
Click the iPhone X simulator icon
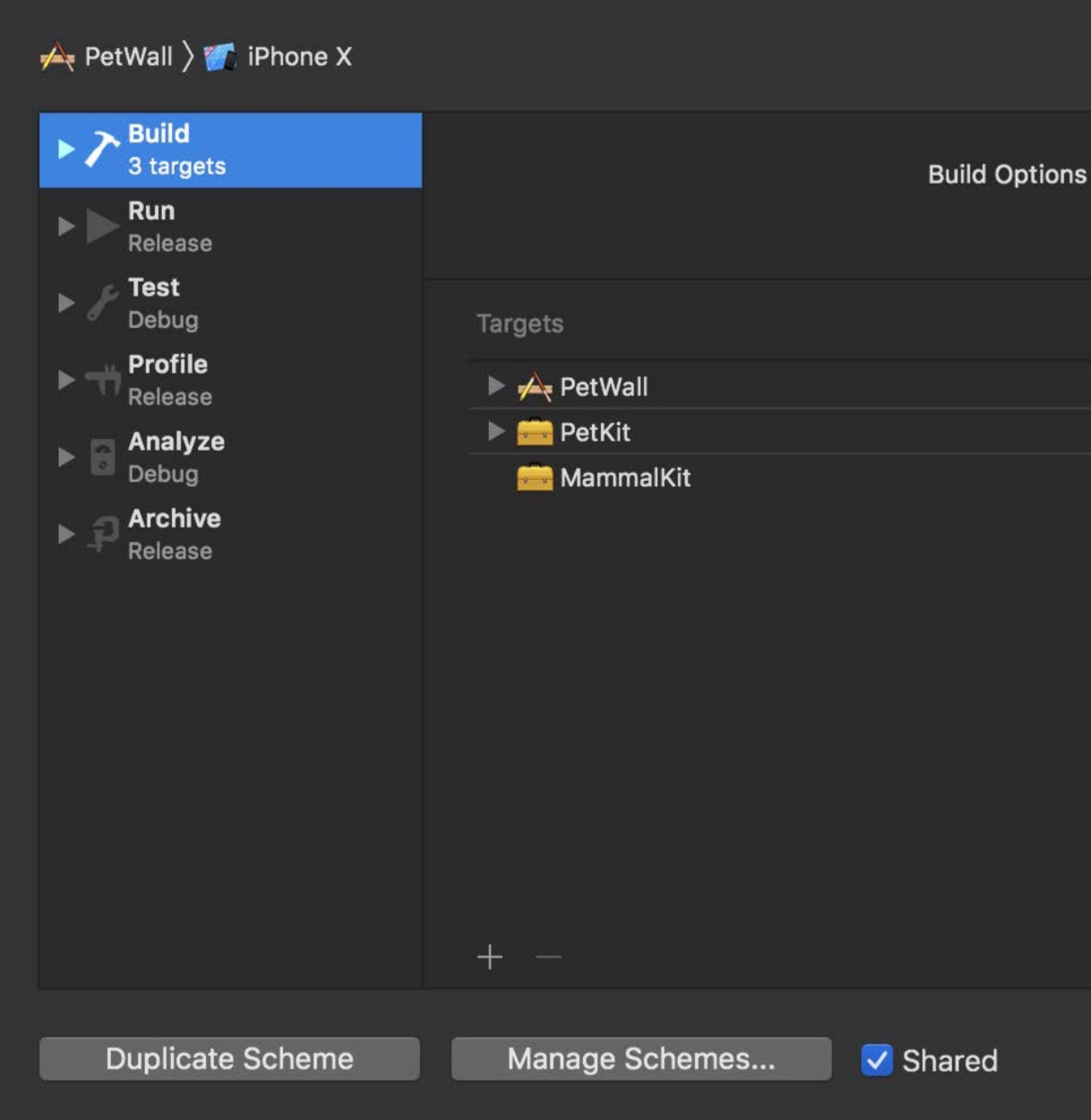[220, 57]
